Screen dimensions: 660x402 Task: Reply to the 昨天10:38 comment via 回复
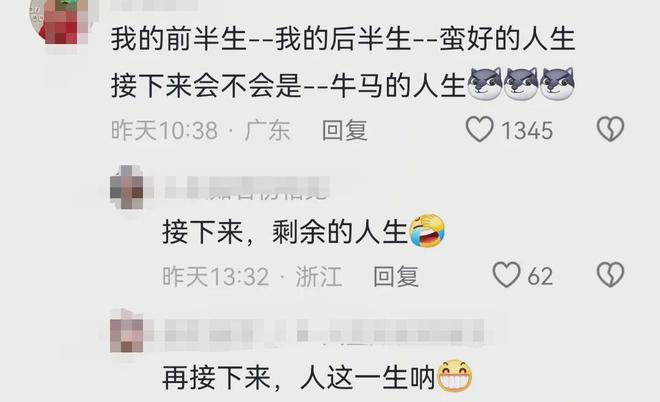click(x=345, y=130)
